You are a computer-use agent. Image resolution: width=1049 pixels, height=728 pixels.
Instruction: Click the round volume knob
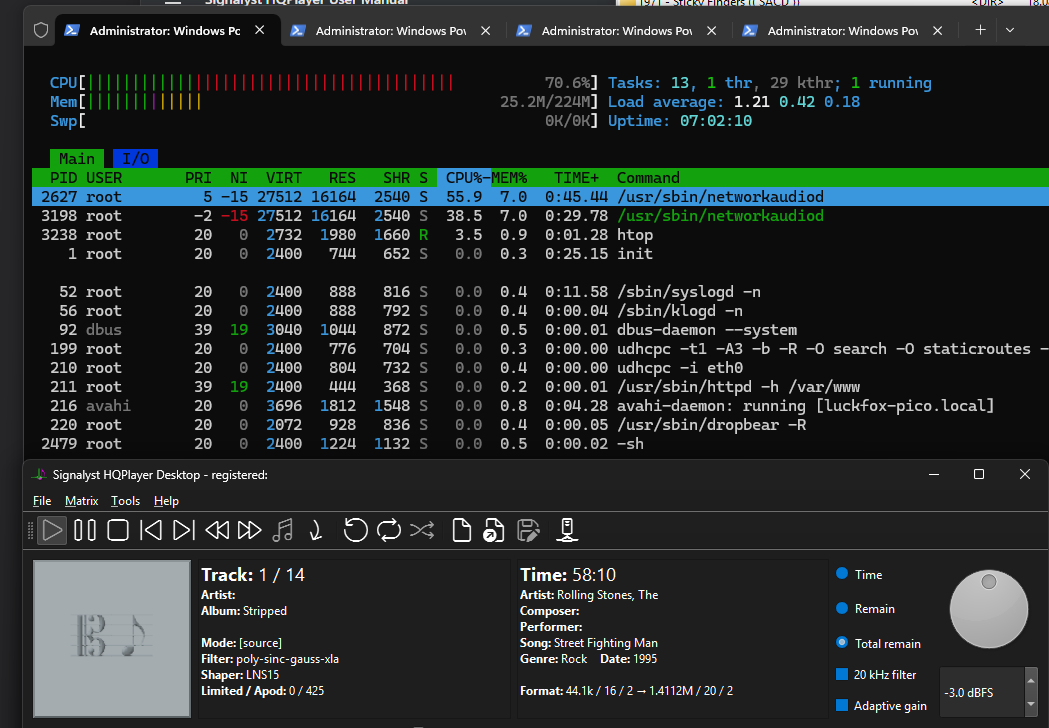[989, 609]
